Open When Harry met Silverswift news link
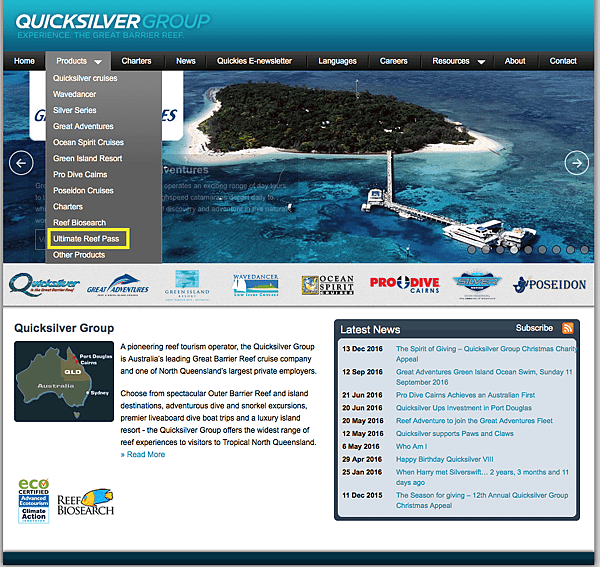This screenshot has height=567, width=600. coord(482,477)
